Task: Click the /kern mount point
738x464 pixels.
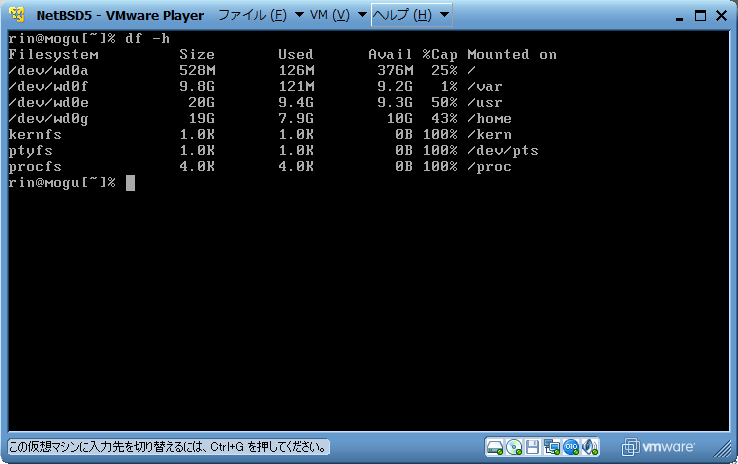Action: [489, 135]
